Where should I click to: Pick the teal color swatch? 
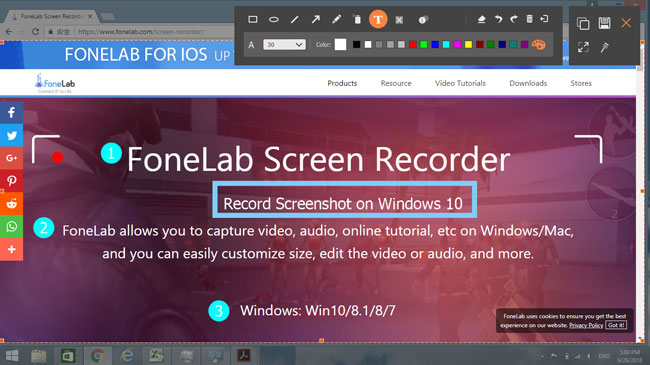(513, 44)
